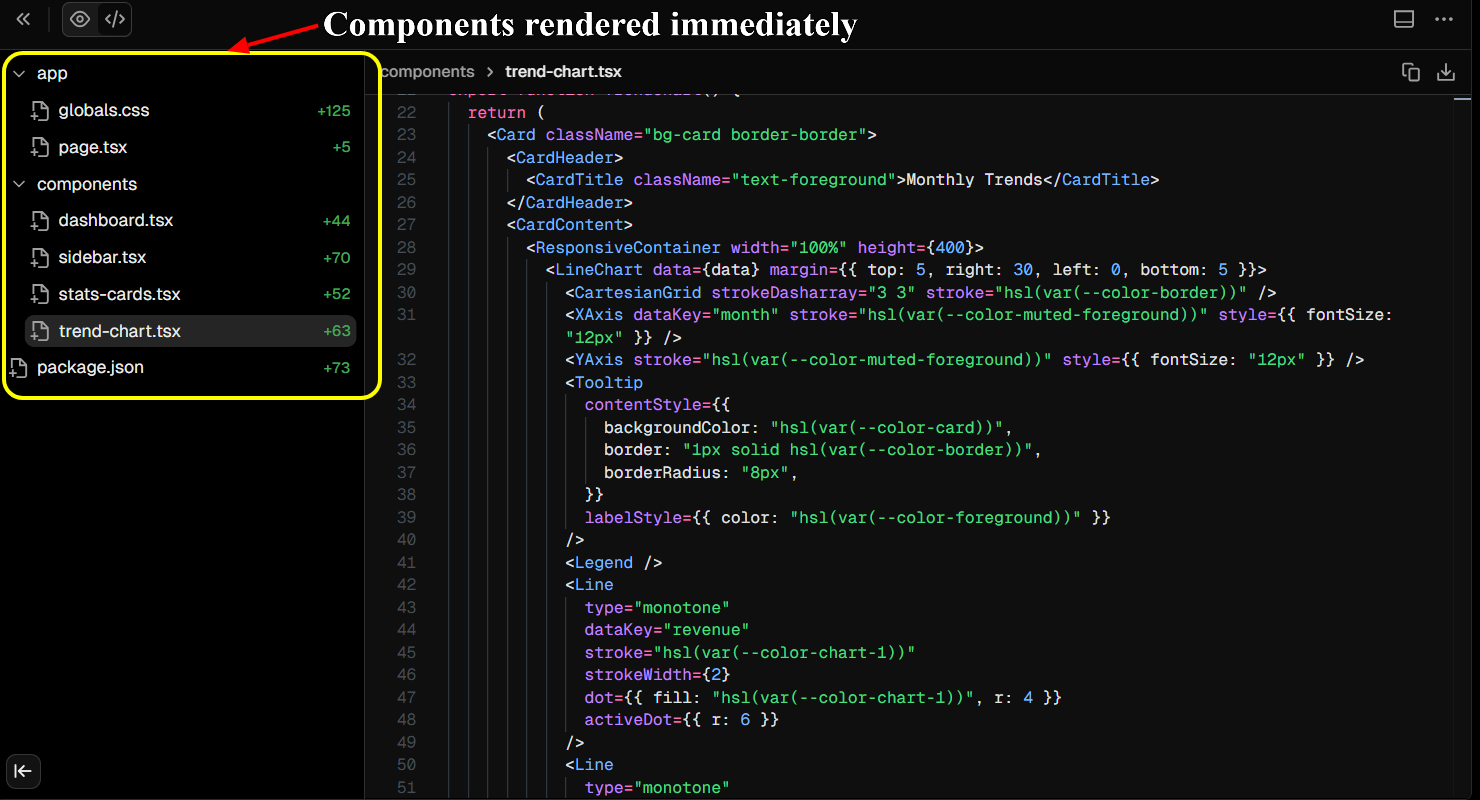Copy the file contents with copy icon
Image resolution: width=1480 pixels, height=800 pixels.
tap(1410, 72)
